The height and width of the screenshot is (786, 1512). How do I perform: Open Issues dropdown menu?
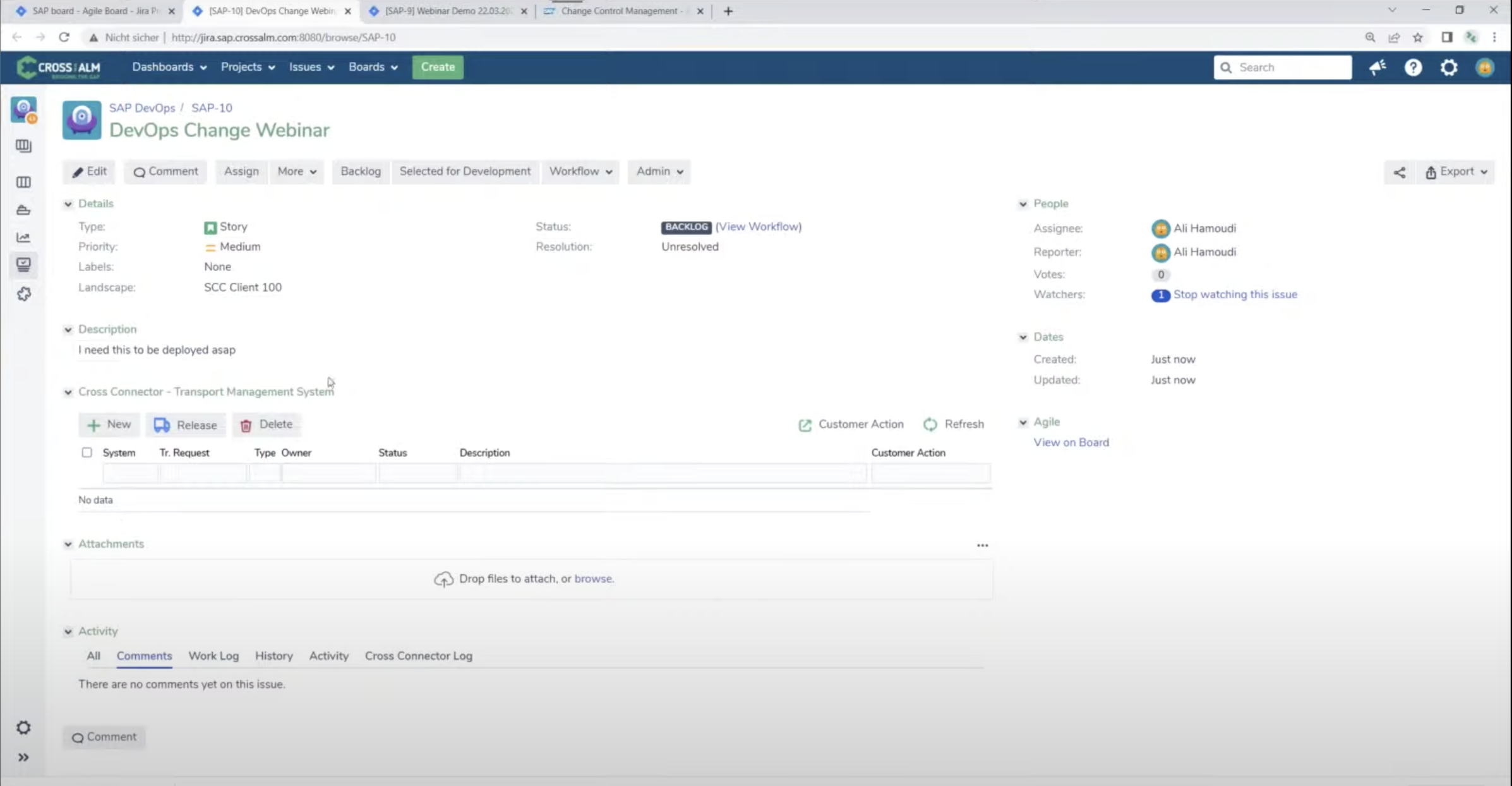click(x=311, y=67)
